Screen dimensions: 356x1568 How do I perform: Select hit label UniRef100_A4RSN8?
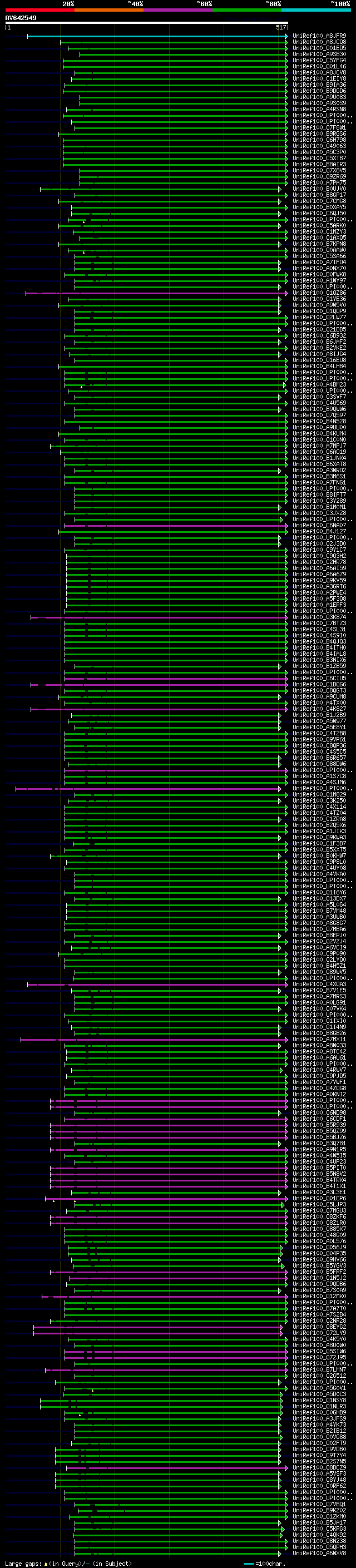click(319, 110)
